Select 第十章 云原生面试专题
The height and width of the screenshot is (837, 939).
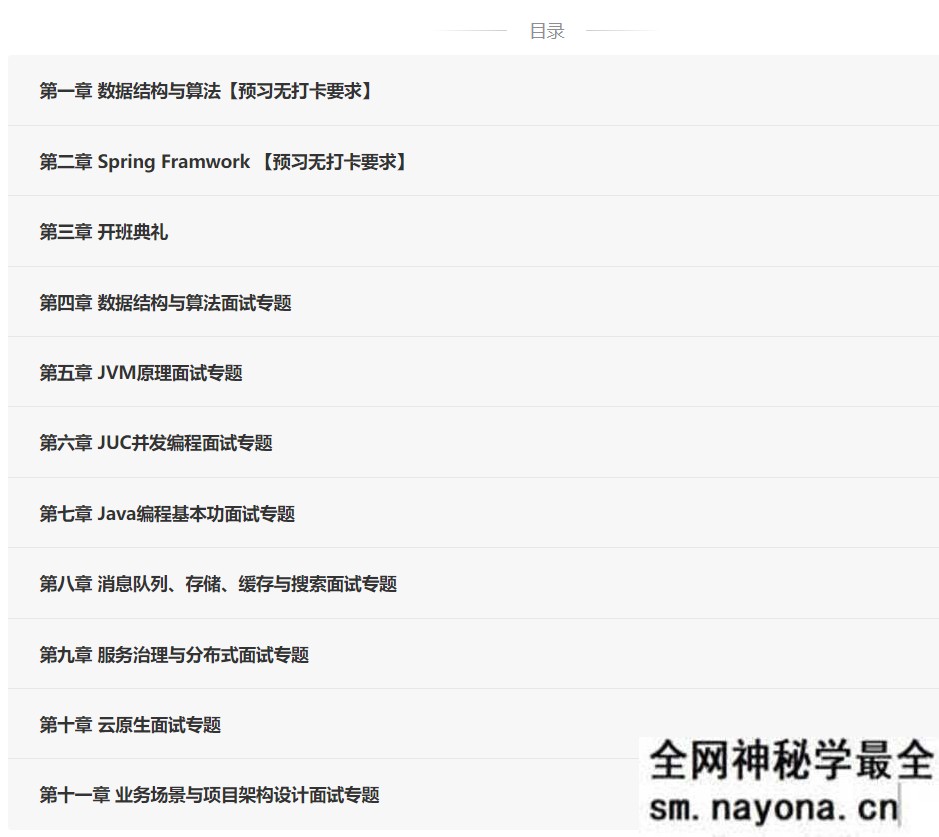pyautogui.click(x=473, y=724)
